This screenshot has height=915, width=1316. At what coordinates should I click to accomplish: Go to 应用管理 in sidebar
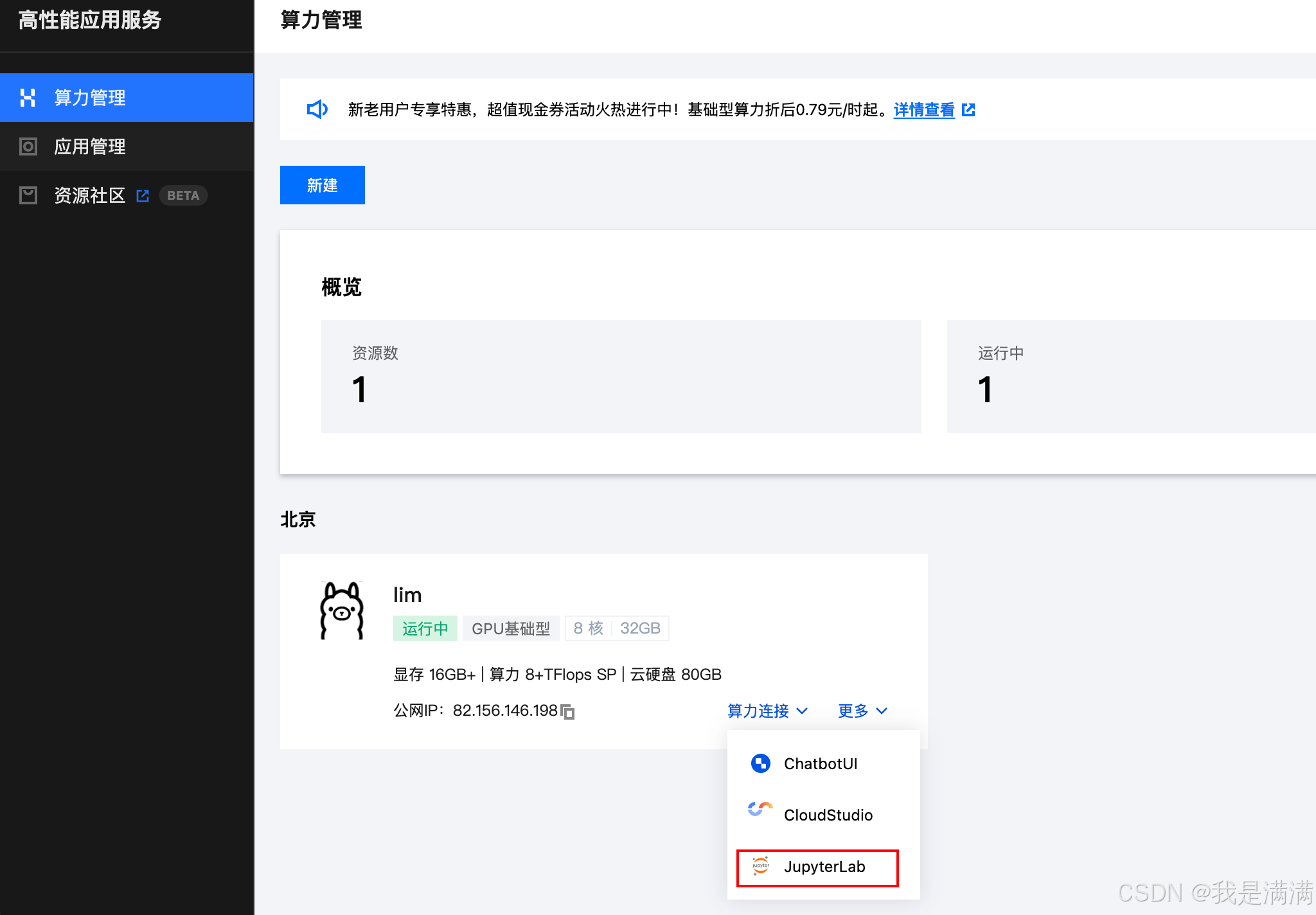[x=90, y=147]
